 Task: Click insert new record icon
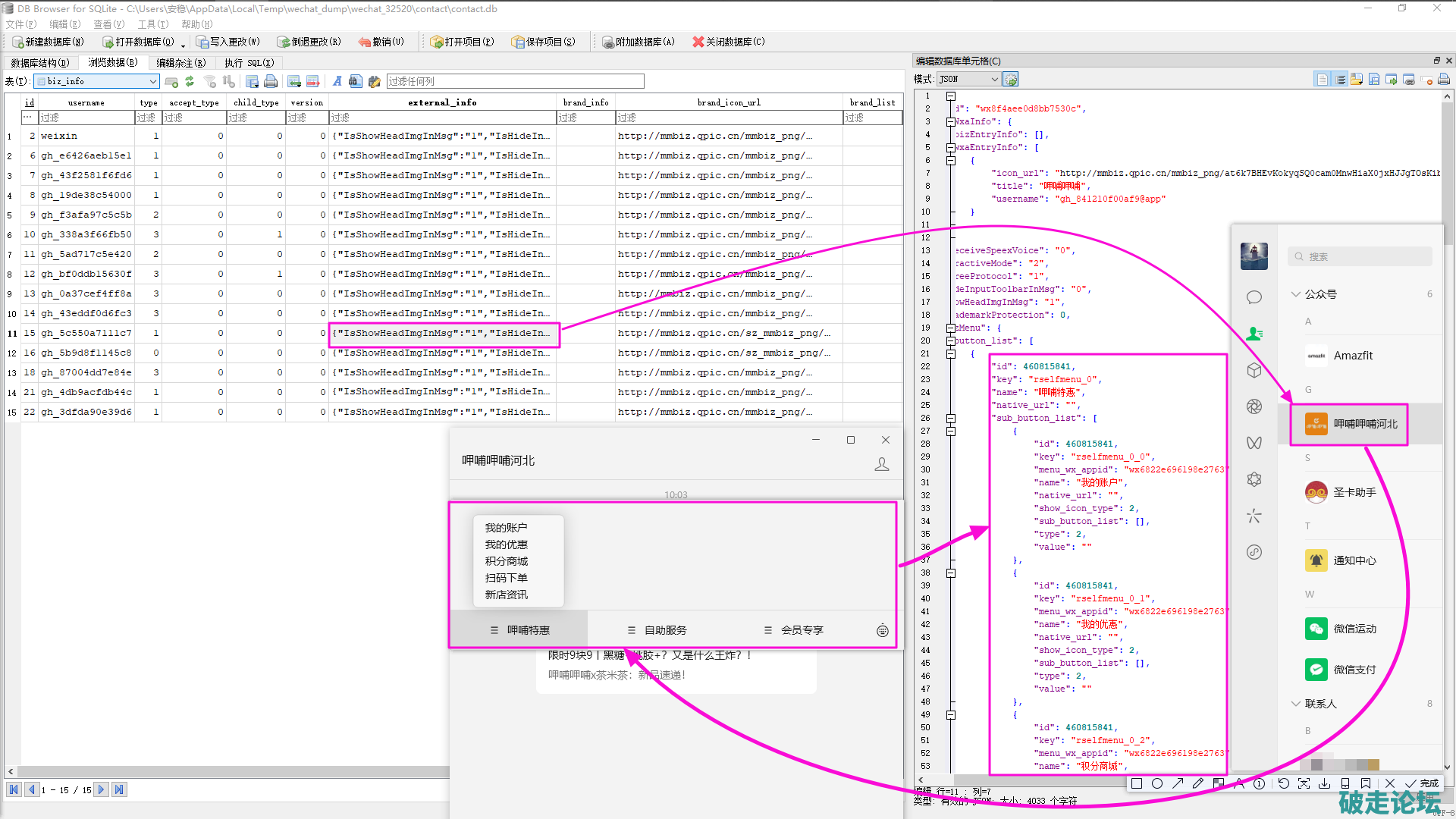(294, 81)
